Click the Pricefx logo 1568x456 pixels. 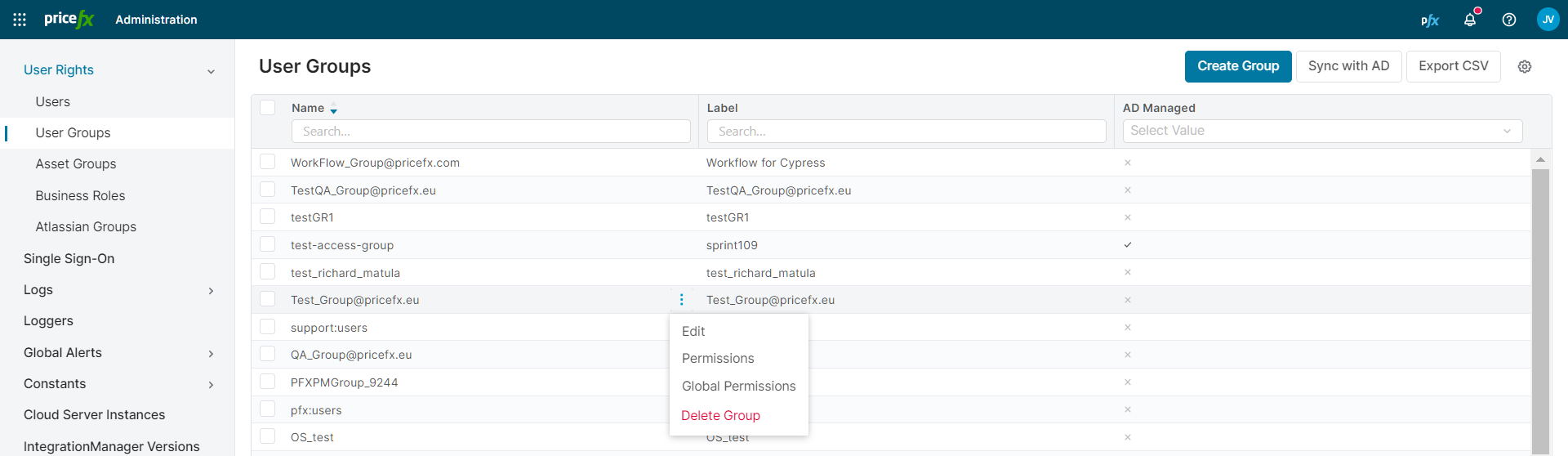[x=69, y=20]
